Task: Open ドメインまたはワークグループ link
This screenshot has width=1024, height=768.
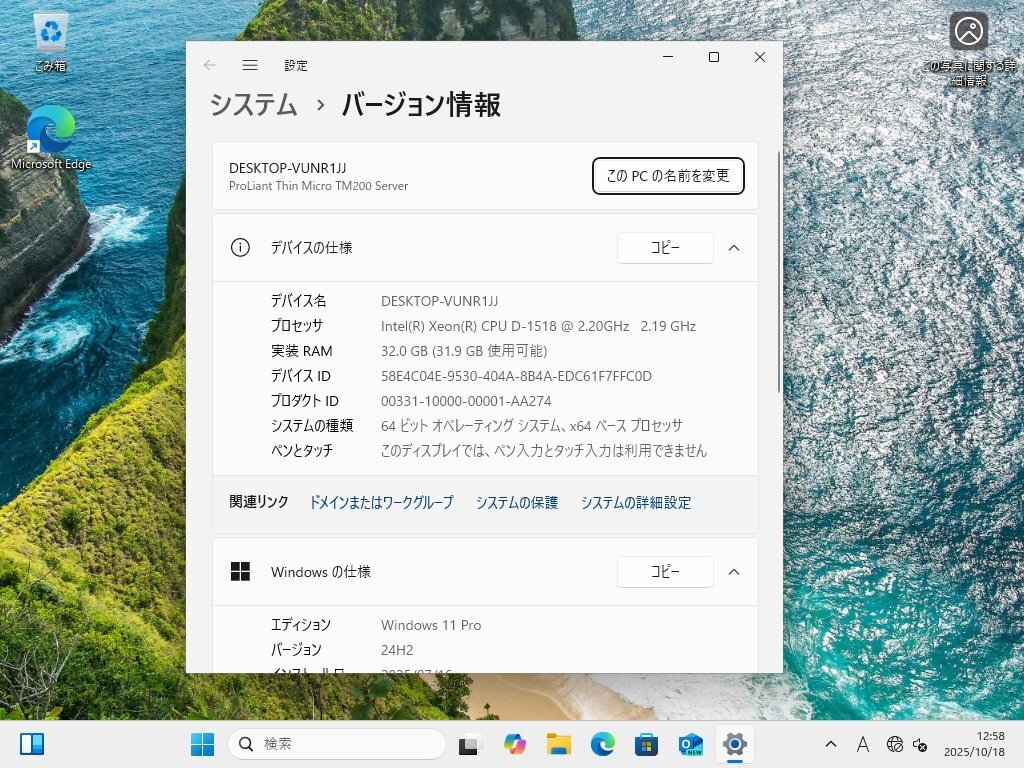Action: click(381, 503)
